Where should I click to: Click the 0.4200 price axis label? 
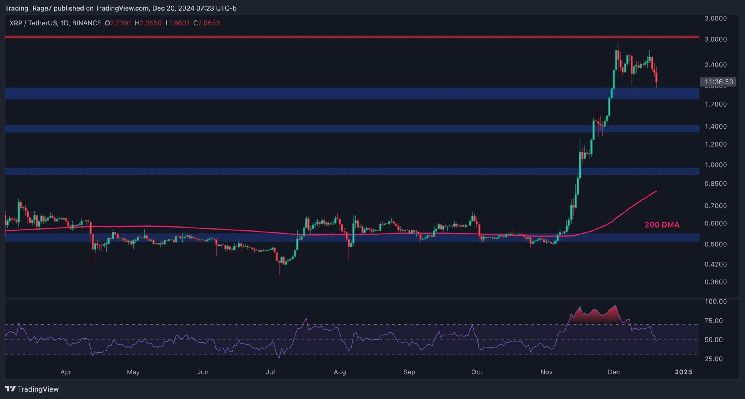coord(715,264)
